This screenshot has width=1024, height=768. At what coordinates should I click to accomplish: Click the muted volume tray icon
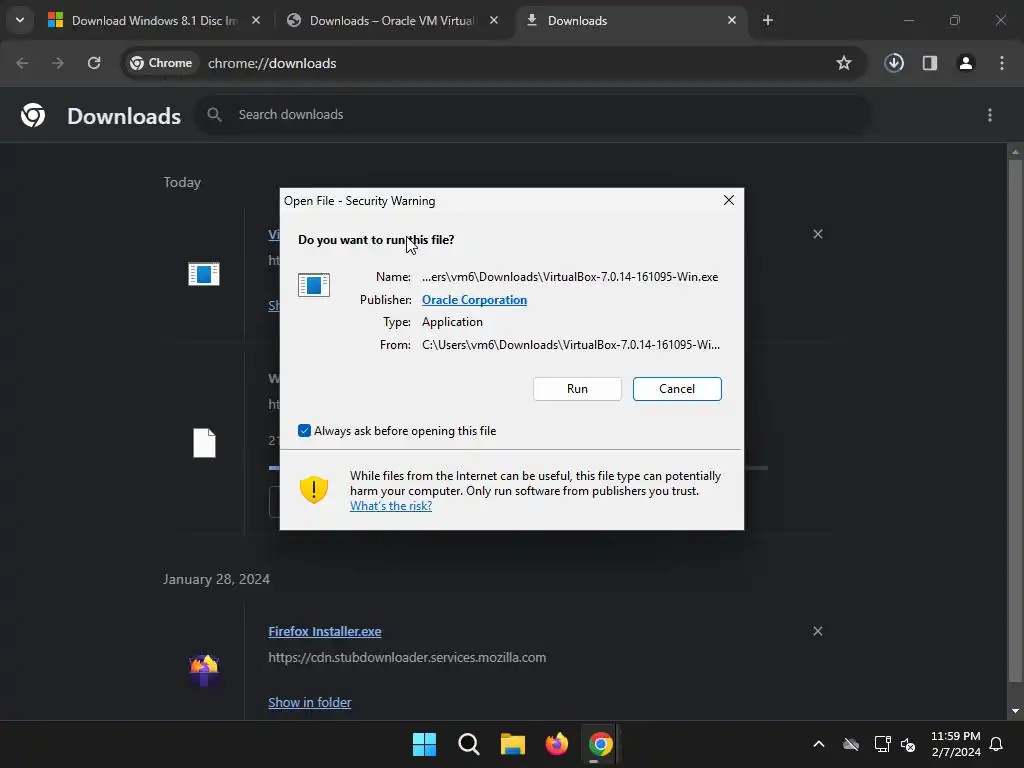[x=908, y=744]
